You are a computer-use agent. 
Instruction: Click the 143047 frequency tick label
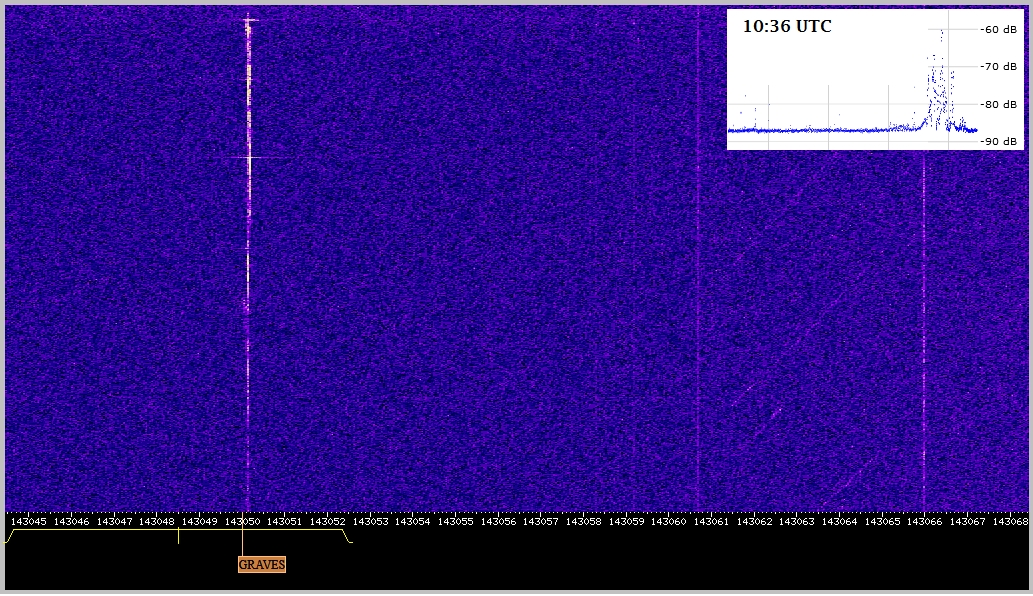click(x=114, y=522)
